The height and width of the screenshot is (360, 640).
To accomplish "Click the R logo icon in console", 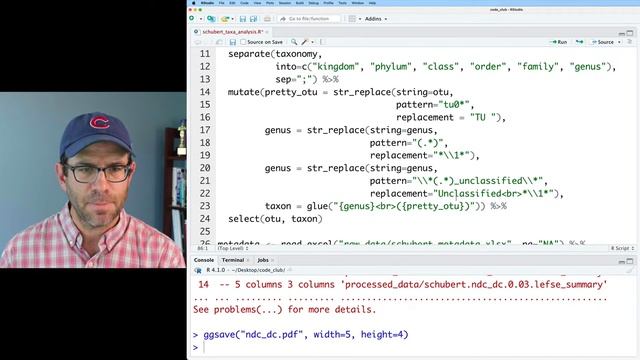I will (198, 270).
